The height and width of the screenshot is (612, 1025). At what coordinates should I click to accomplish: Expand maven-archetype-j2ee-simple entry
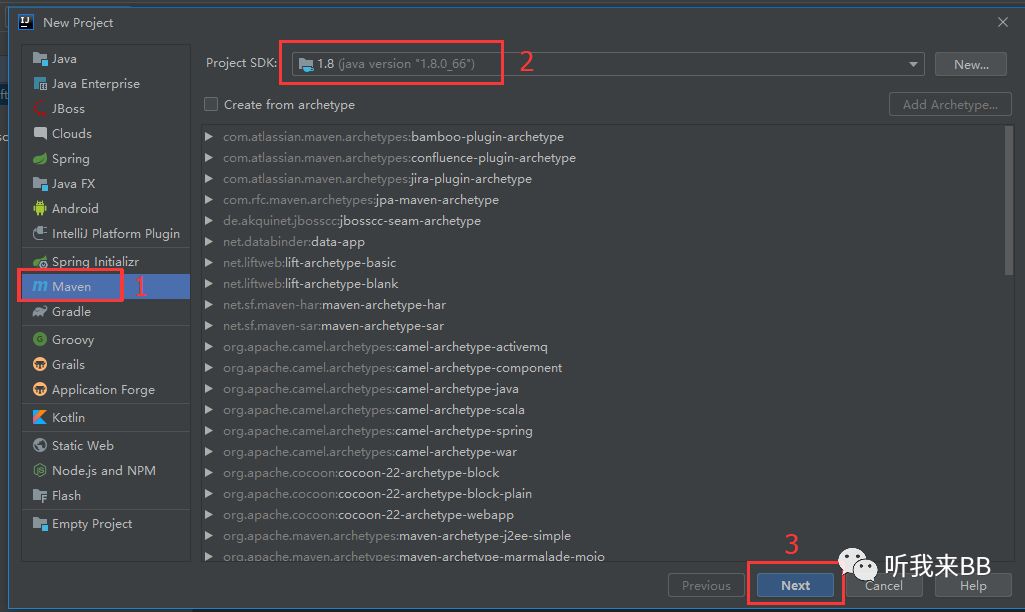[209, 536]
